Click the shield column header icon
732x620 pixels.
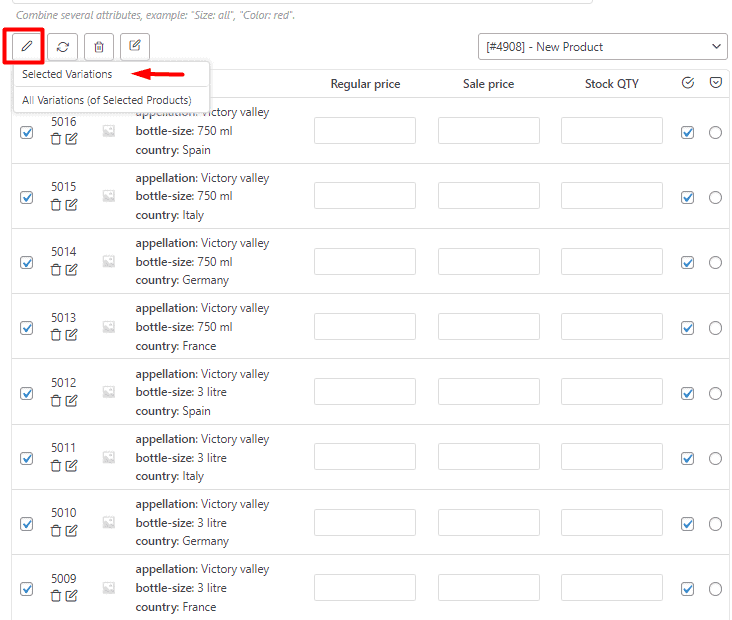tap(716, 84)
